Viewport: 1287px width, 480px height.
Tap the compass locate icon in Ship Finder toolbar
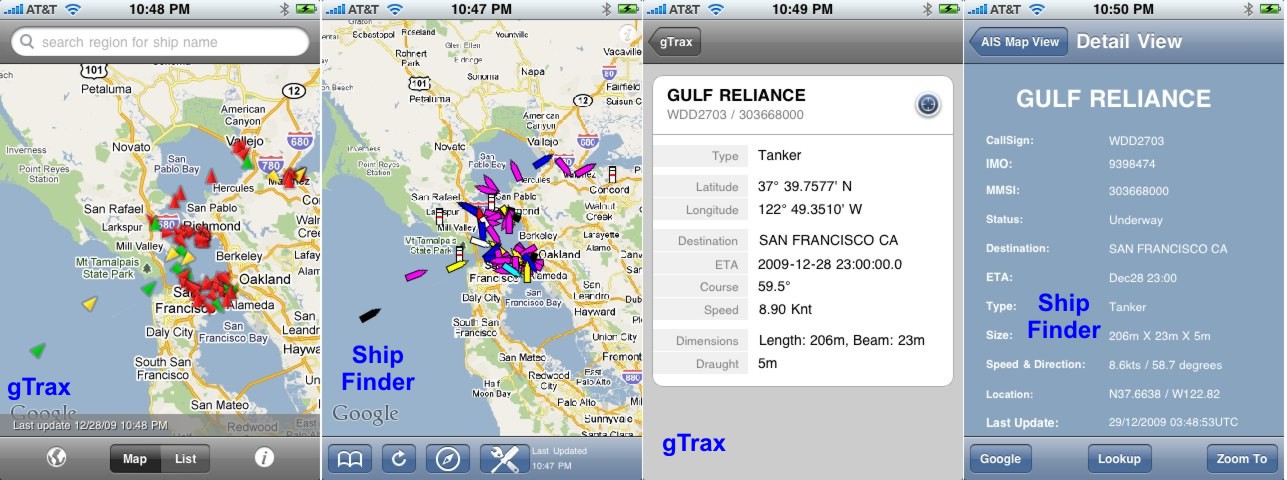[447, 459]
